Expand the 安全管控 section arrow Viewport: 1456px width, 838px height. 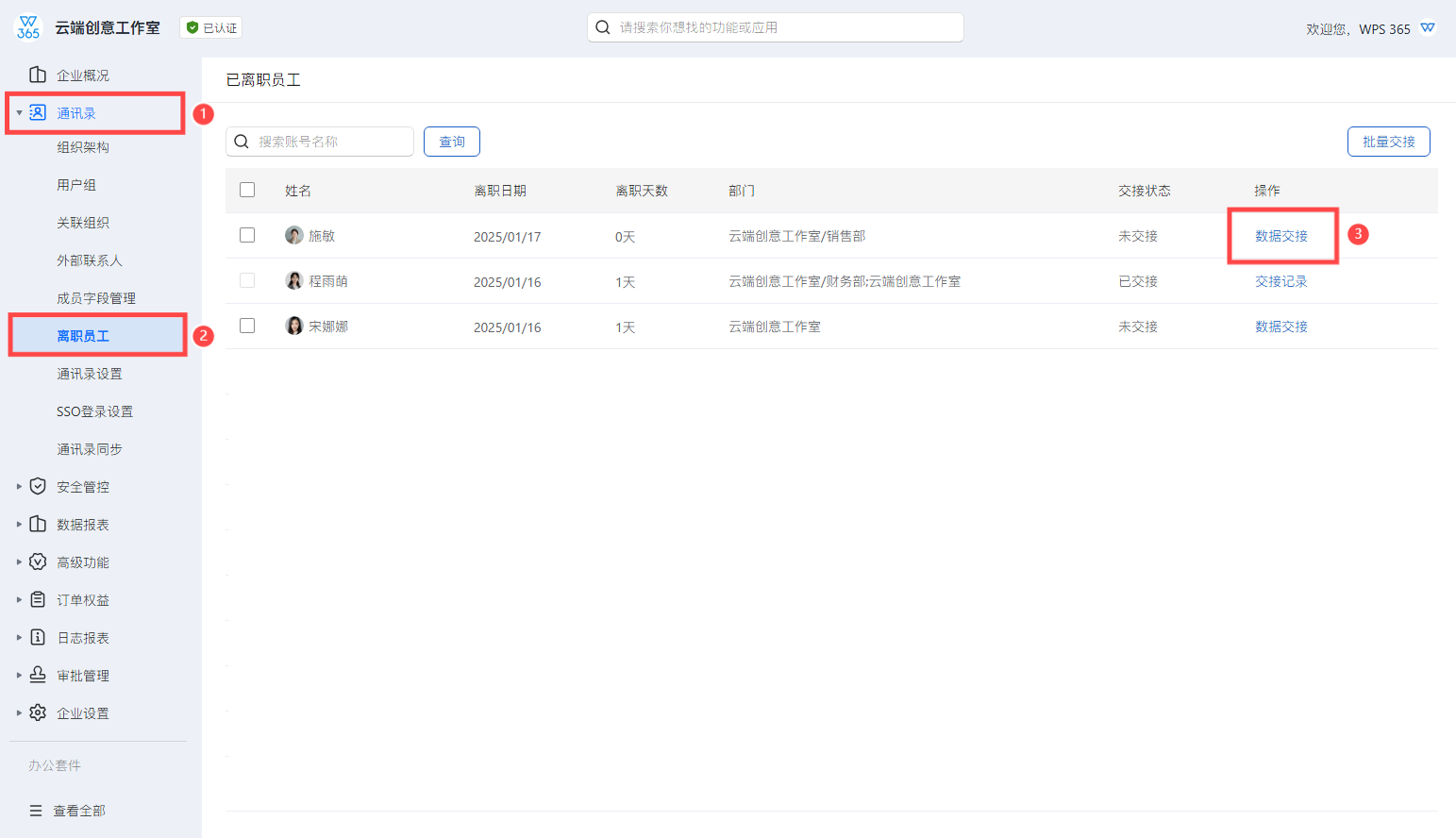(19, 487)
